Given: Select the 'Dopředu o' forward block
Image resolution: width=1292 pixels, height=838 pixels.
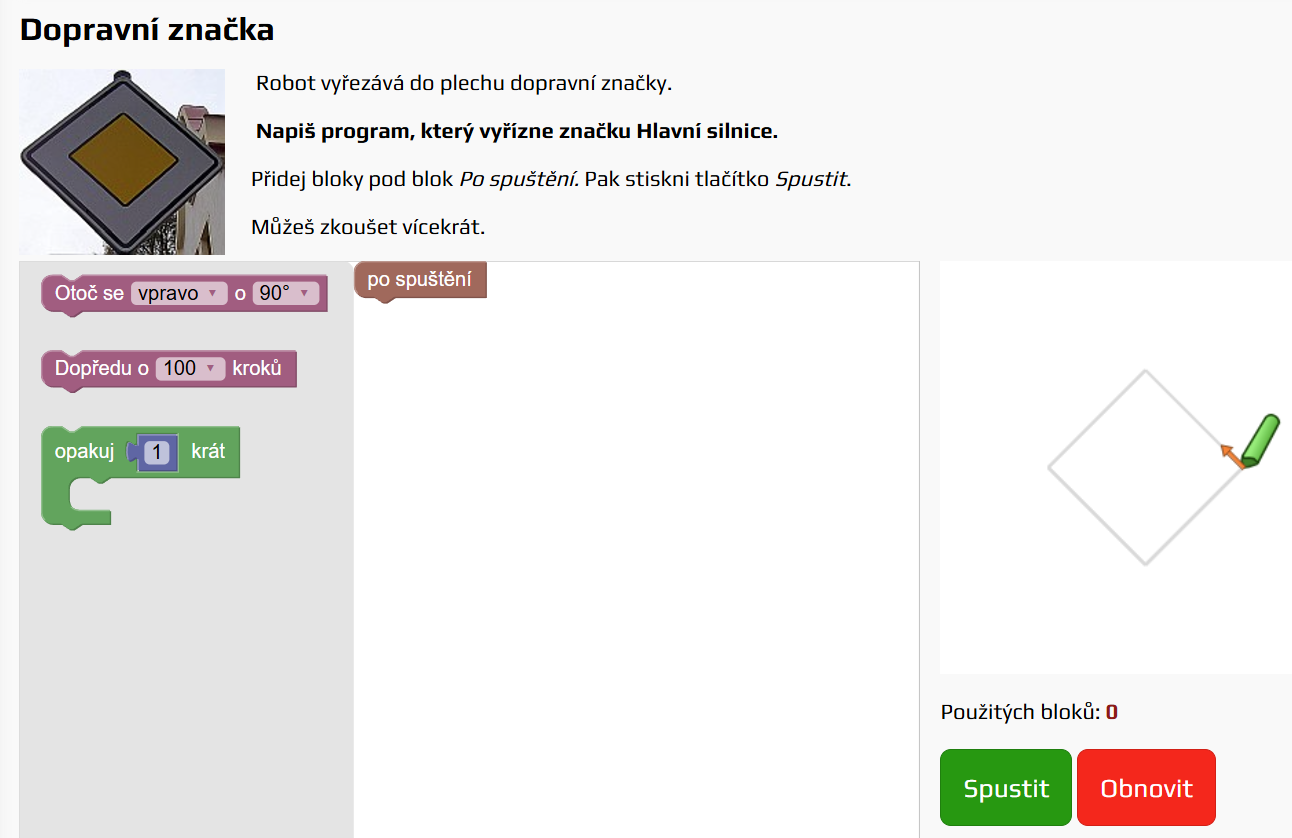Looking at the screenshot, I should coord(101,369).
